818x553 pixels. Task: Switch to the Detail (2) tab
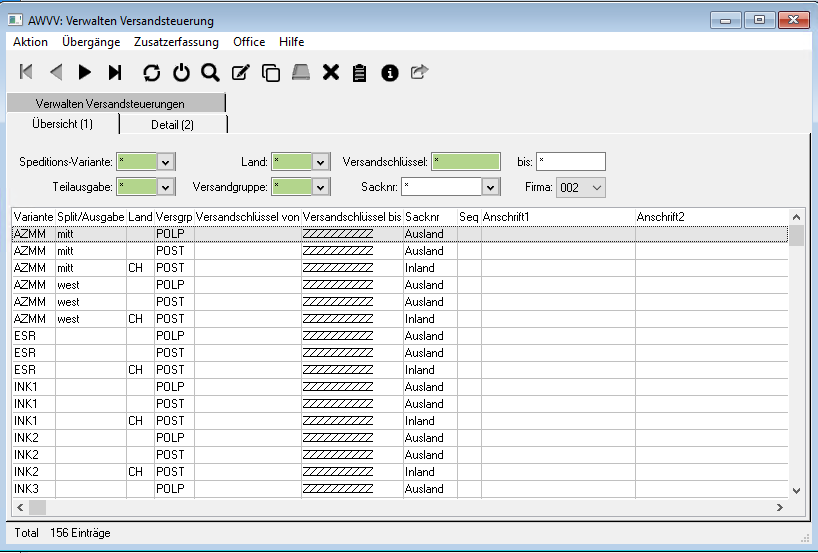point(173,125)
